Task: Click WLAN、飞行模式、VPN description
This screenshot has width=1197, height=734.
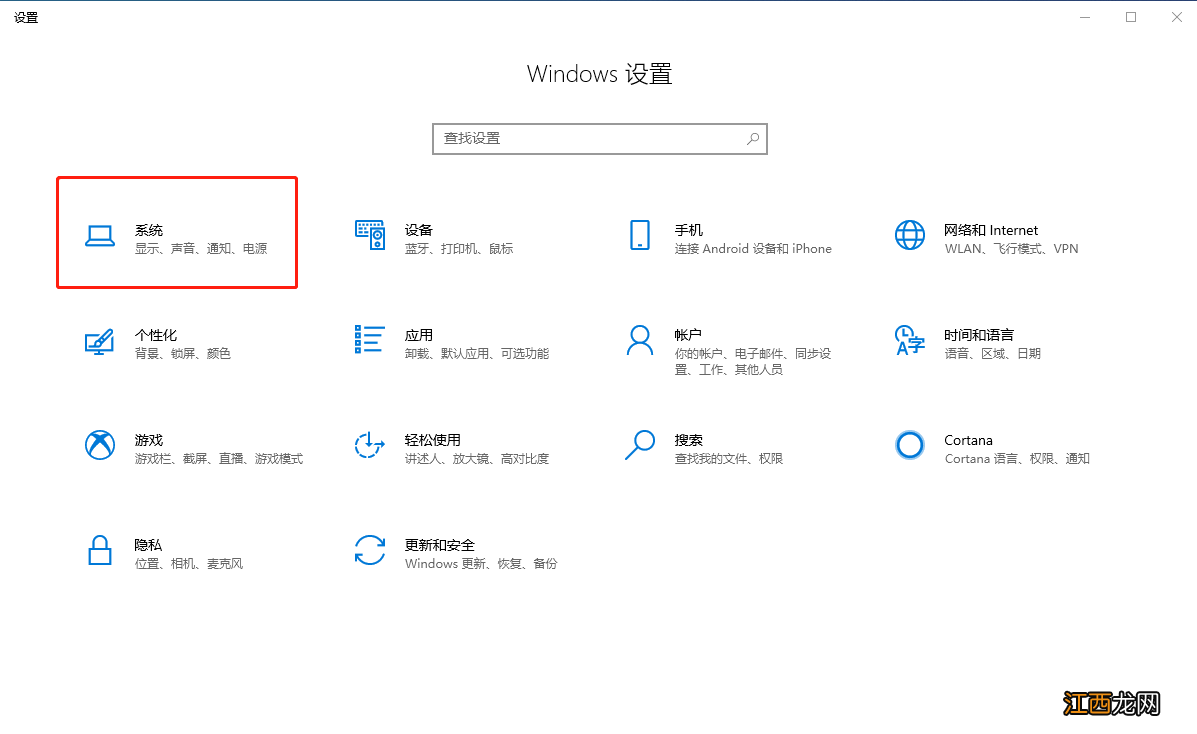Action: [x=1011, y=249]
